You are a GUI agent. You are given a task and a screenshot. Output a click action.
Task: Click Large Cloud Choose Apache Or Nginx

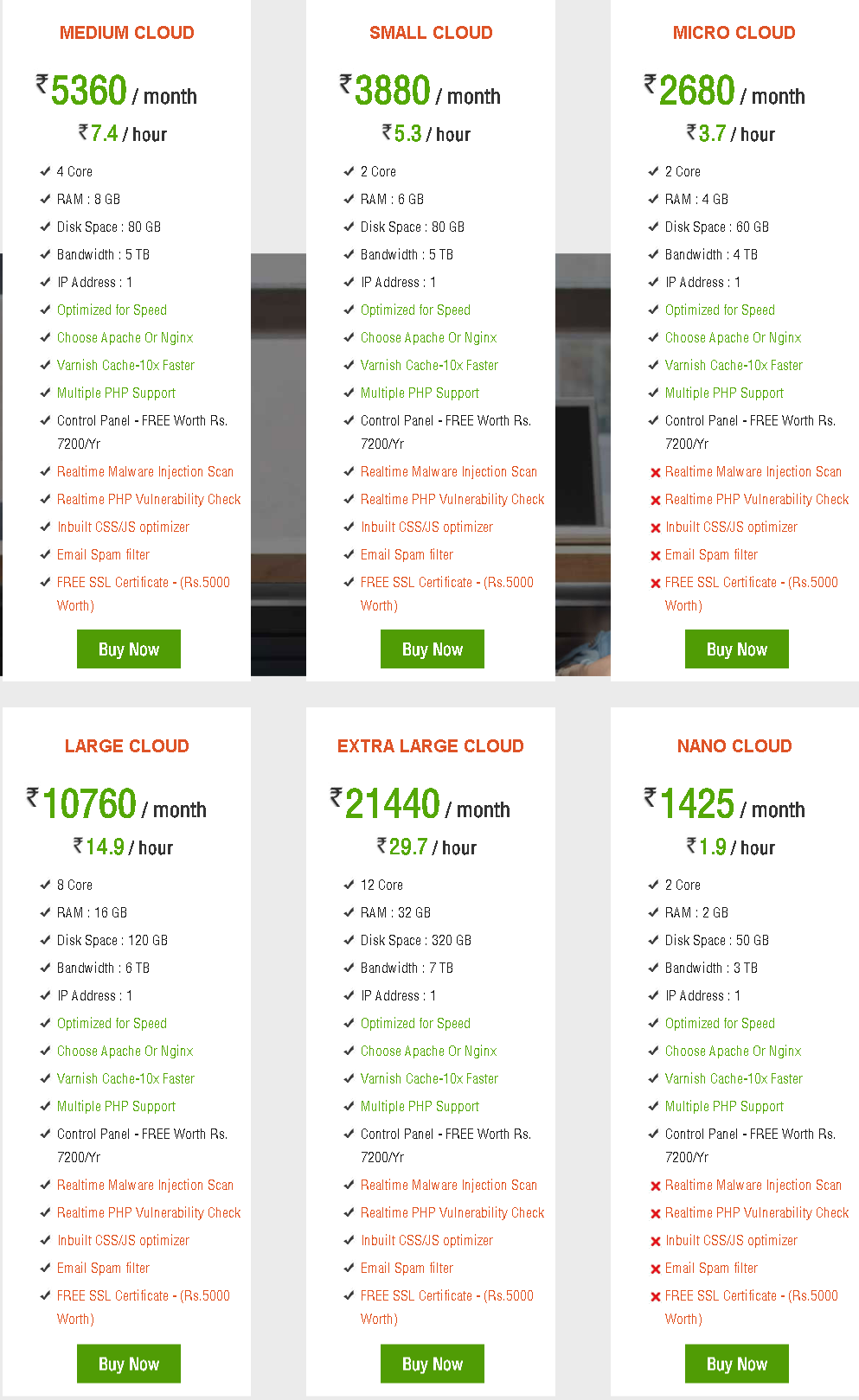click(125, 1052)
